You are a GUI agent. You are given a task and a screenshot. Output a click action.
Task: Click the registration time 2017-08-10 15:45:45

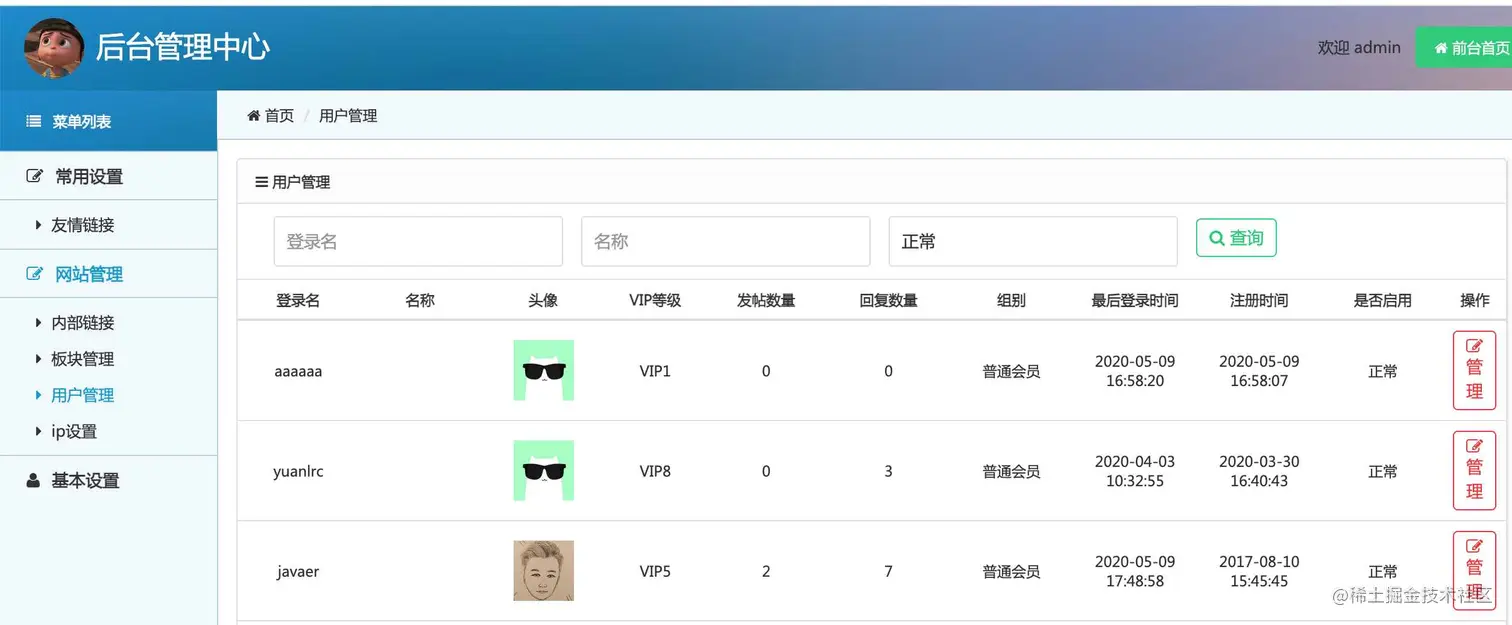point(1259,571)
